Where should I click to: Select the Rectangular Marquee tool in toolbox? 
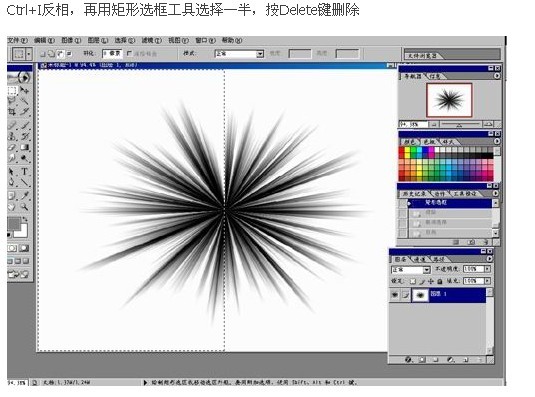click(x=12, y=90)
